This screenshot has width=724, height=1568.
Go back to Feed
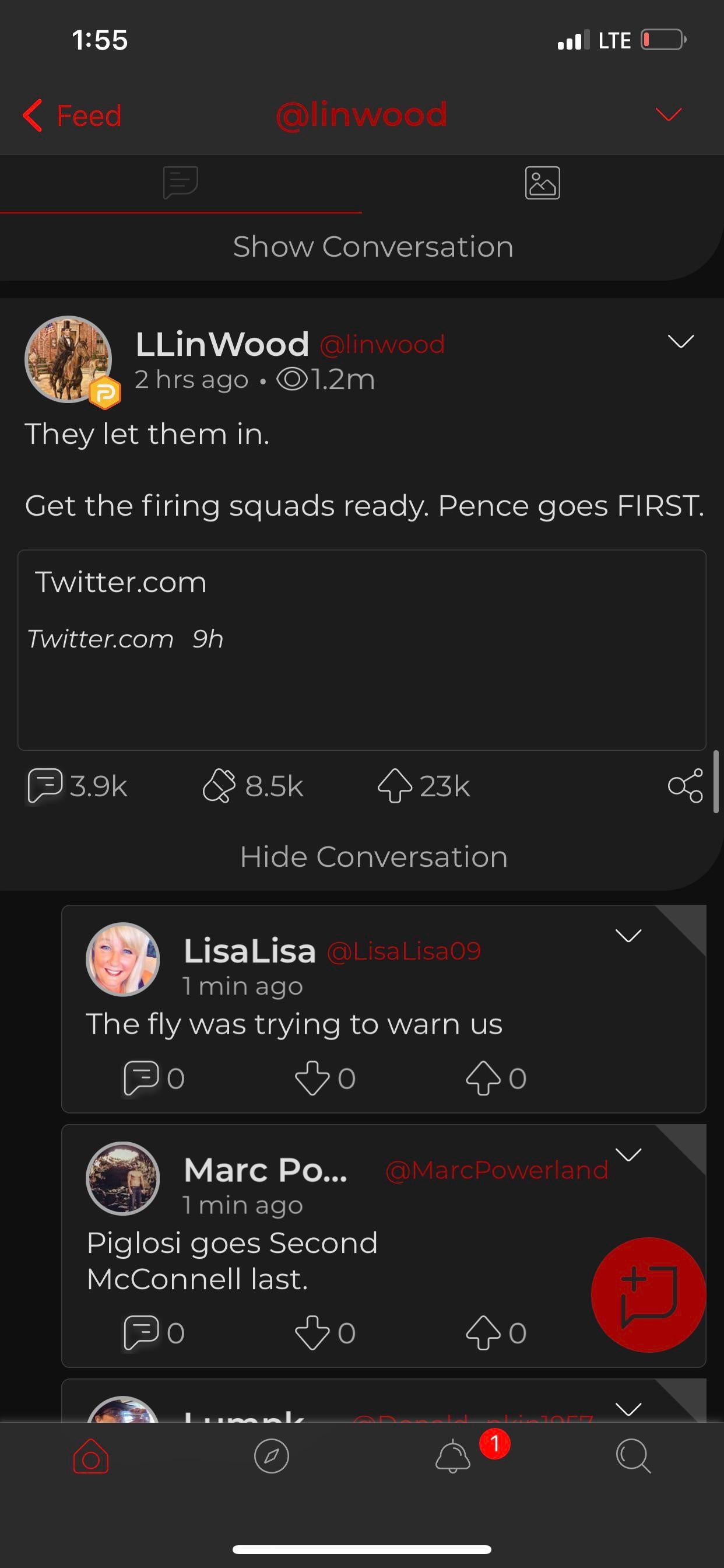click(x=73, y=116)
